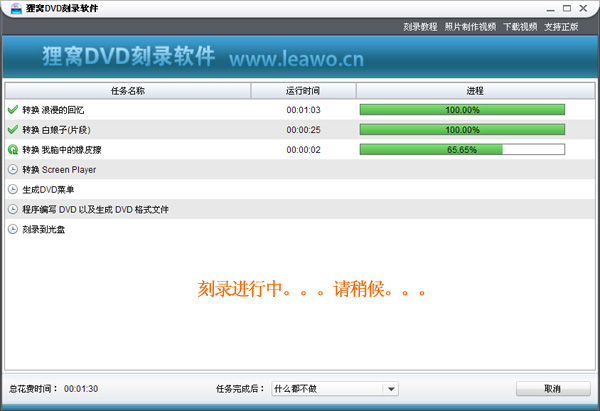
Task: Click the app logo icon in the title bar
Action: pyautogui.click(x=16, y=8)
